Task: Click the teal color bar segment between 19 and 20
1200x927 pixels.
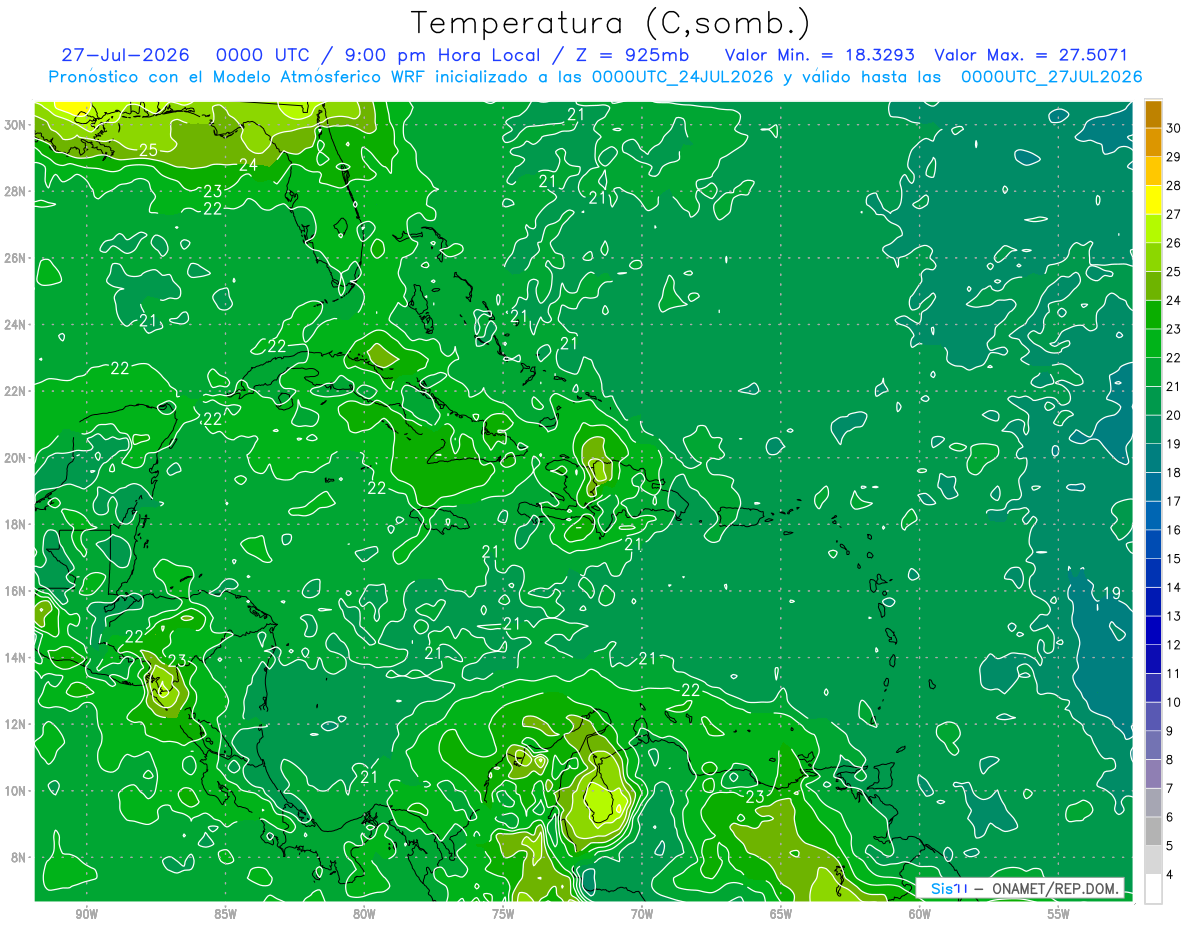Action: click(1153, 430)
